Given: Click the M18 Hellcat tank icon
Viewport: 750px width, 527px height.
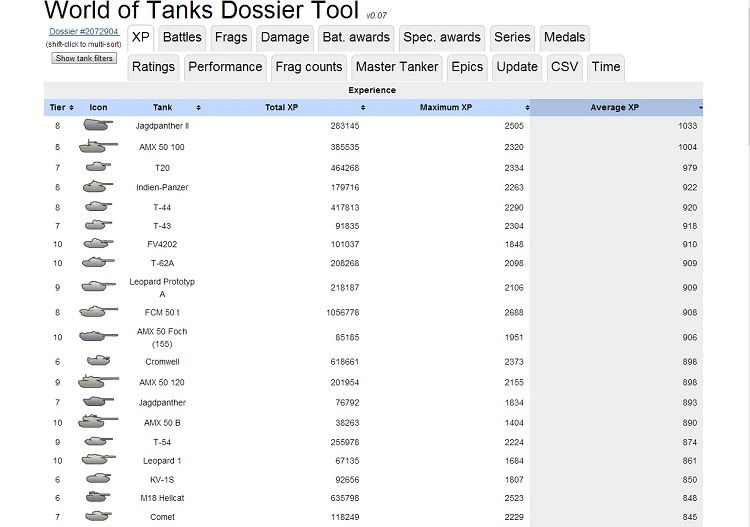Looking at the screenshot, I should tap(98, 497).
